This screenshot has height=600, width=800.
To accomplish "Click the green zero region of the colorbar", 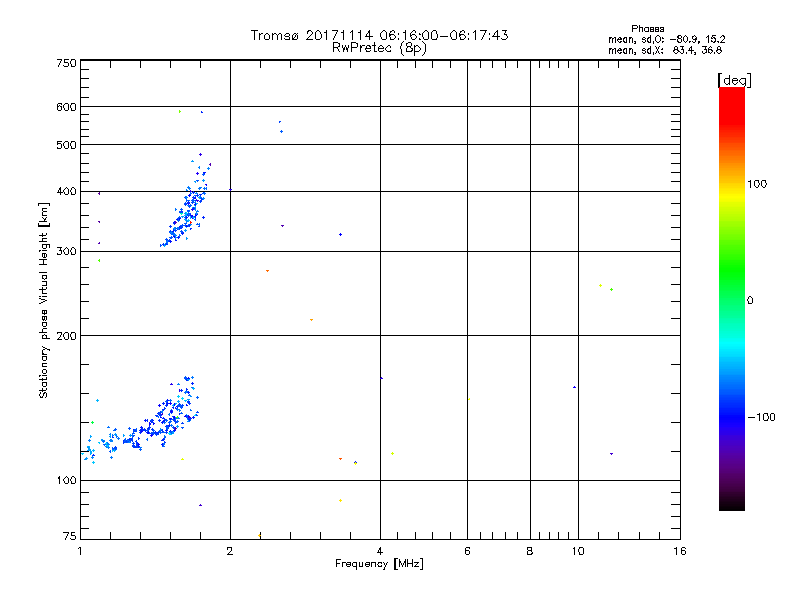I will point(732,300).
